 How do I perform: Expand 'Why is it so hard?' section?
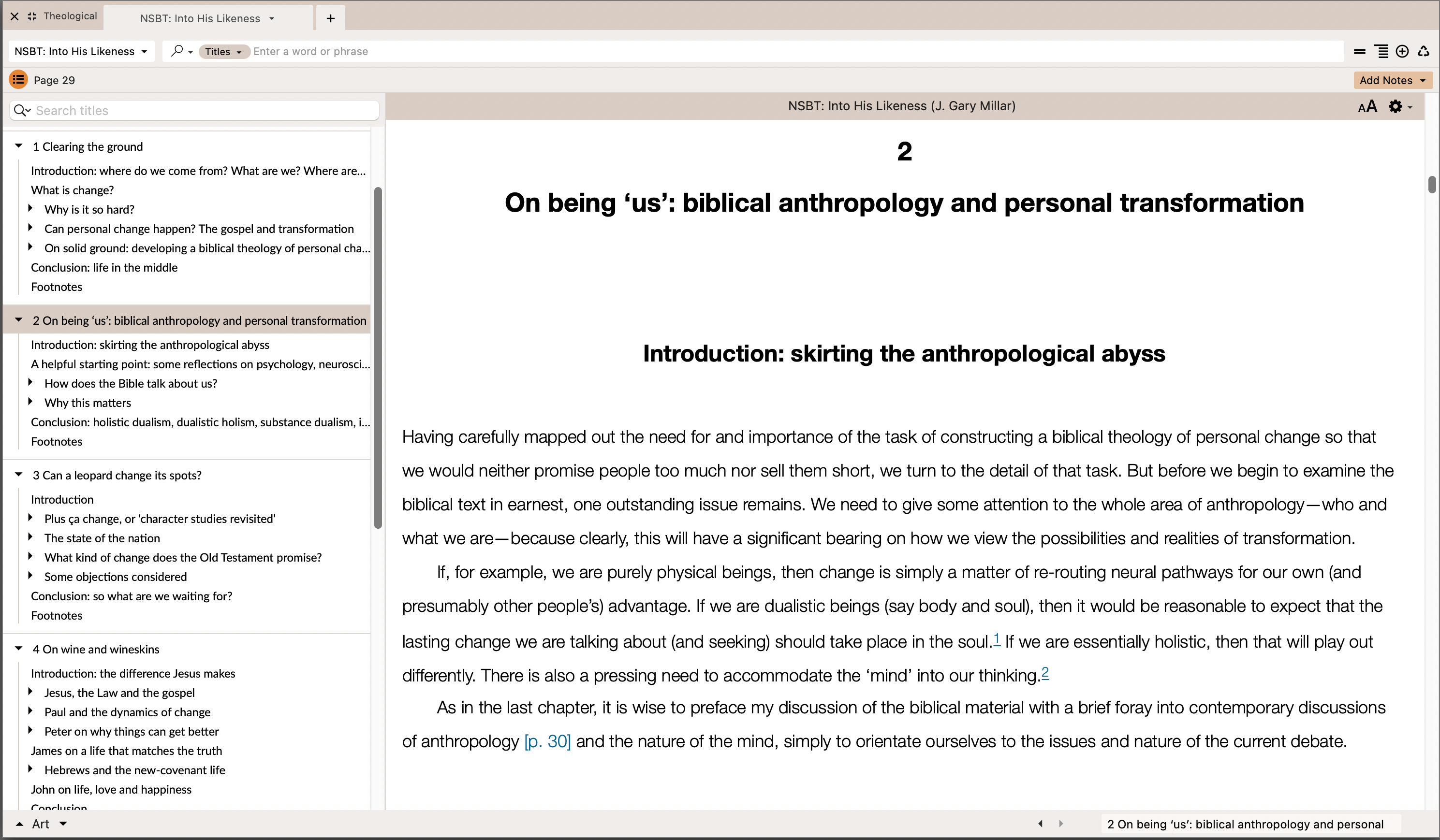[x=30, y=208]
